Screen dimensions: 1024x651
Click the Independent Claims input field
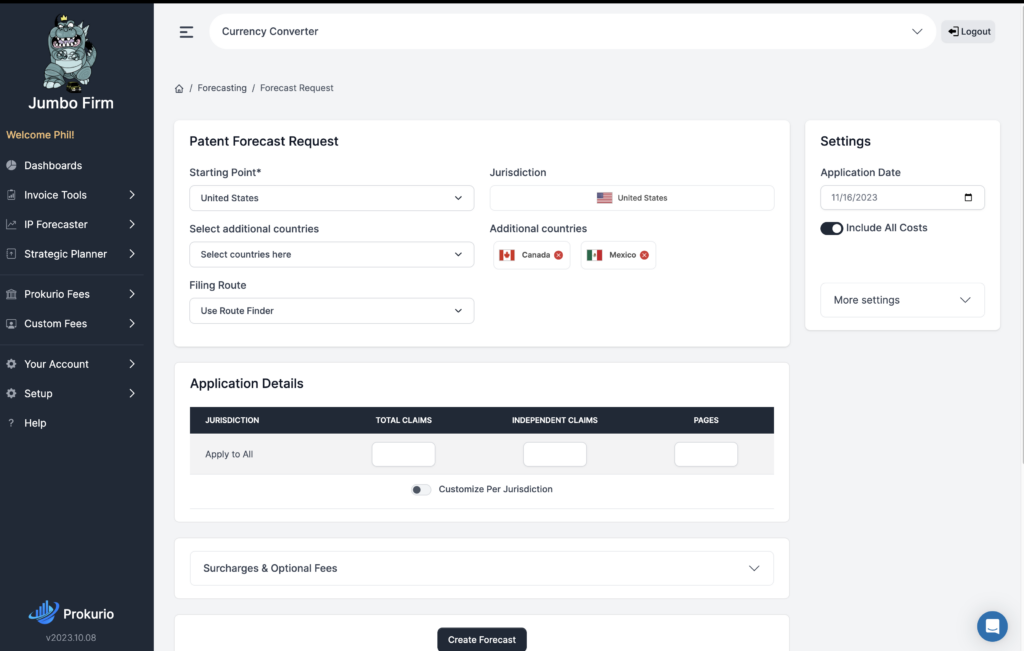pyautogui.click(x=554, y=454)
